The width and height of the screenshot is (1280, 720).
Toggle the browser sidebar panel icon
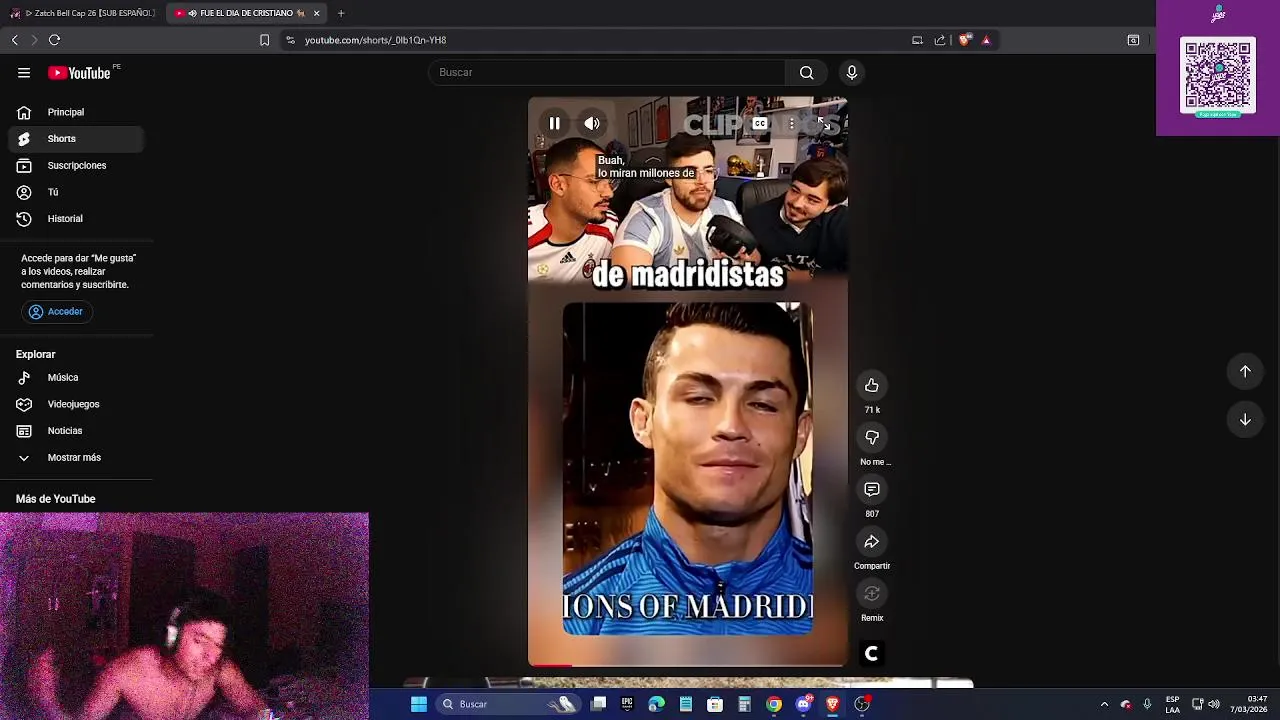[1133, 40]
